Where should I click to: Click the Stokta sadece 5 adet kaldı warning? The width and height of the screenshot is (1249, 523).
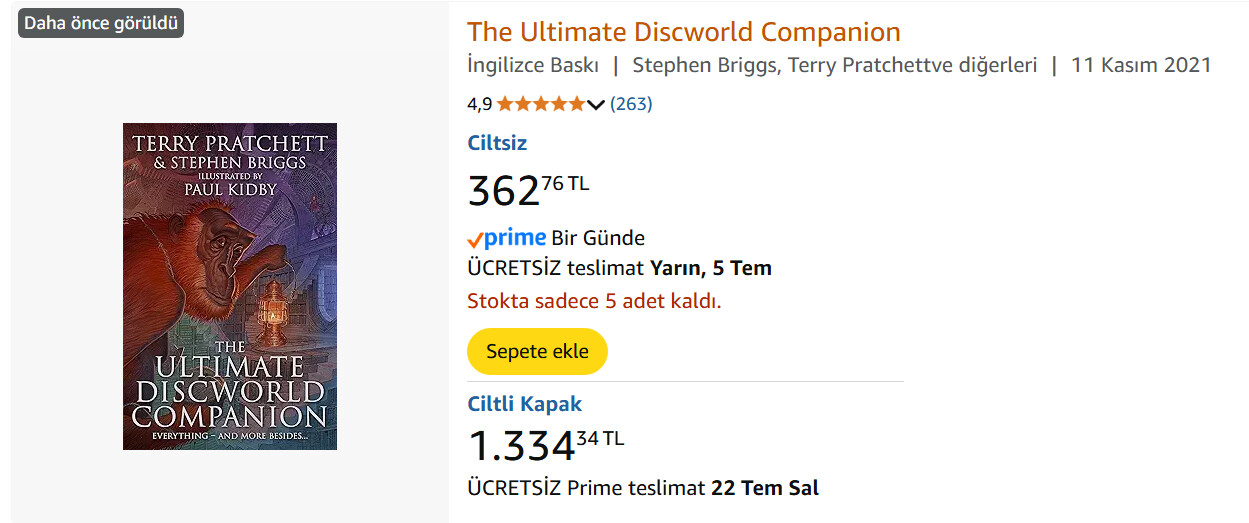tap(594, 301)
